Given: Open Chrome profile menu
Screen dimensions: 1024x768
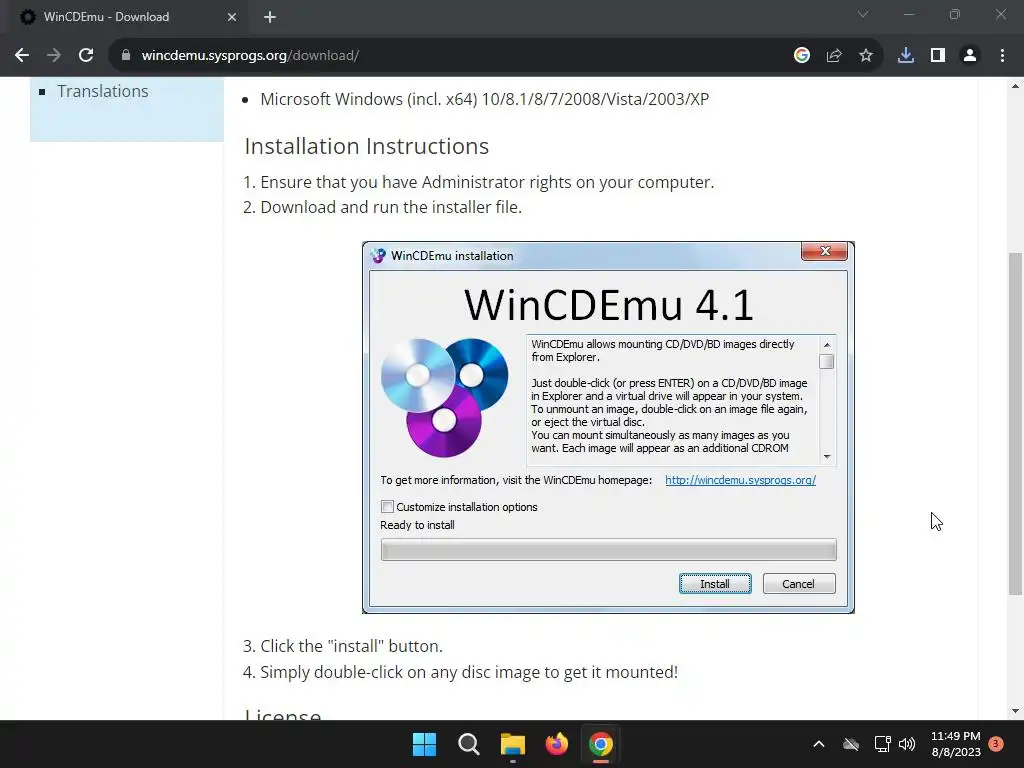Looking at the screenshot, I should point(970,56).
